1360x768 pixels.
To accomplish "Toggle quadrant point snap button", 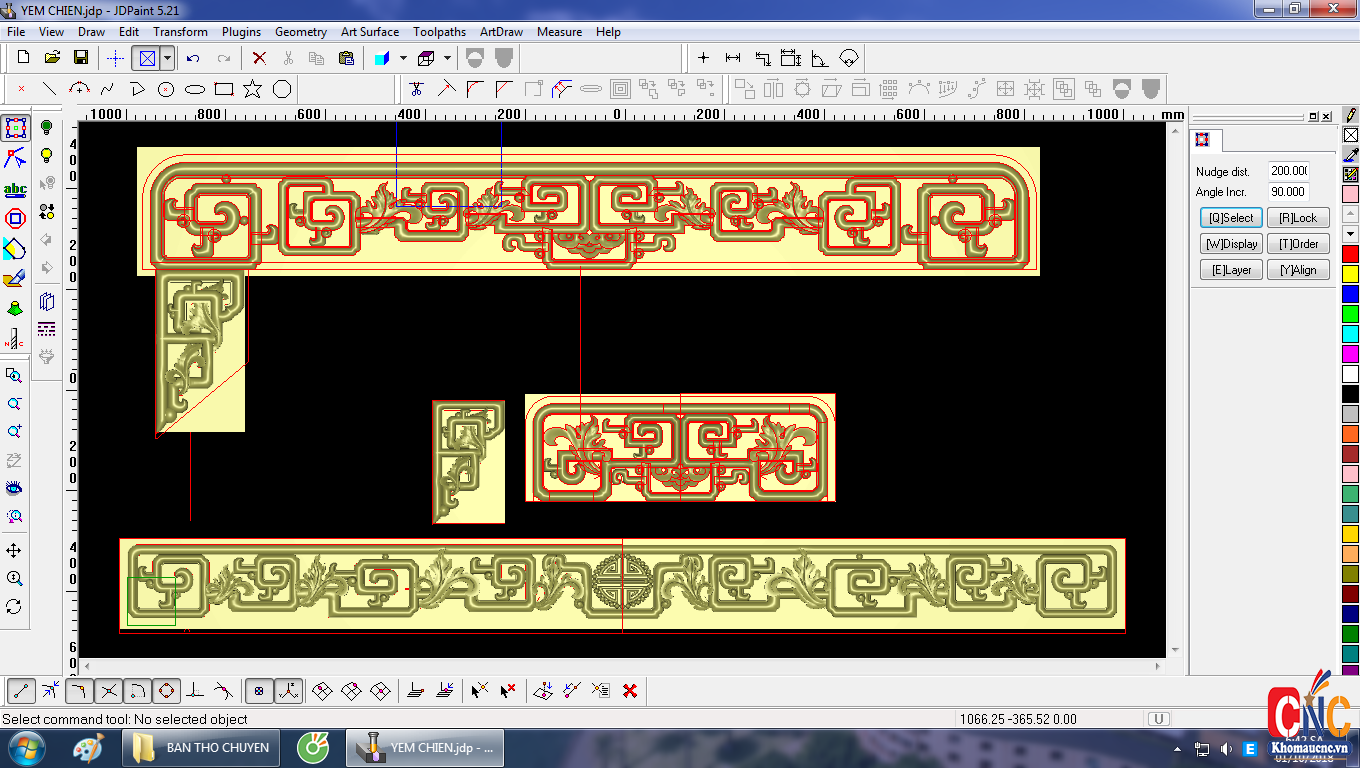I will tap(167, 690).
